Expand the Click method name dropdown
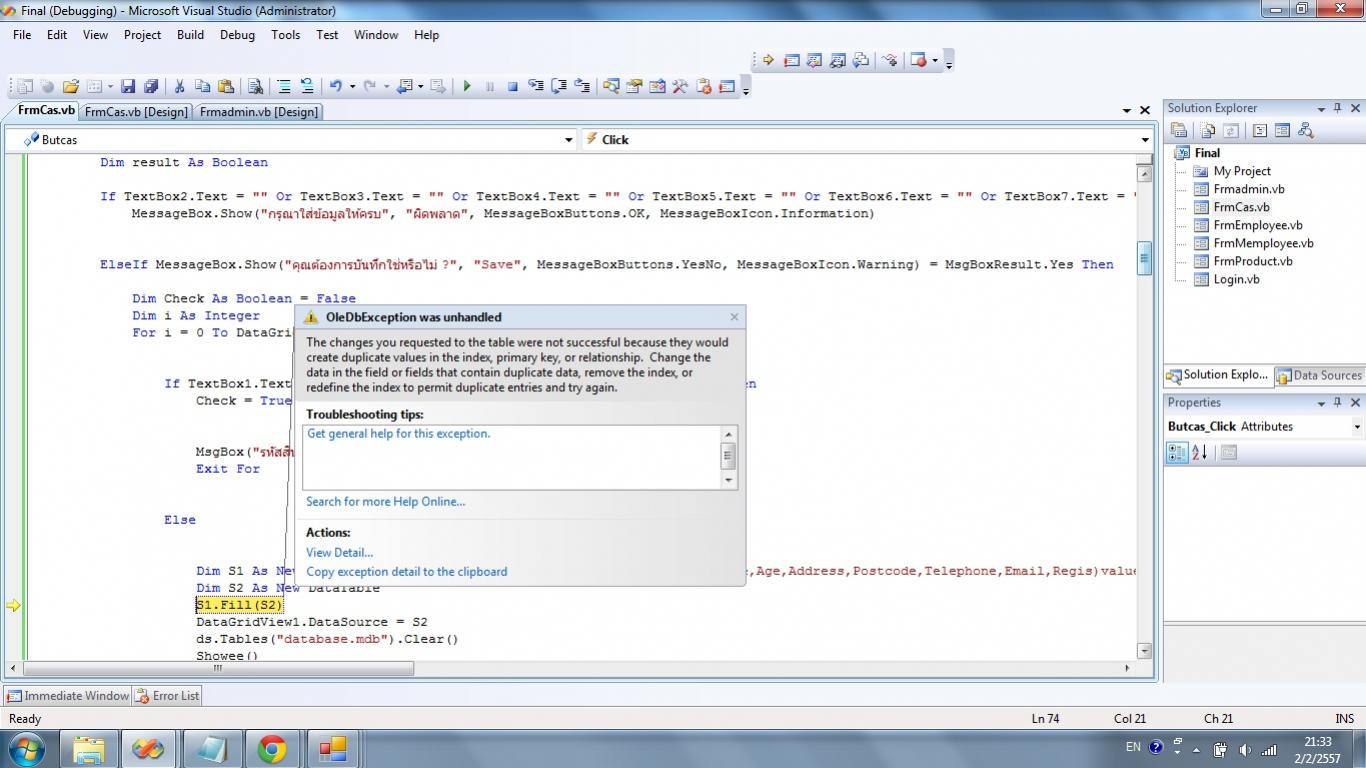 click(x=1145, y=140)
